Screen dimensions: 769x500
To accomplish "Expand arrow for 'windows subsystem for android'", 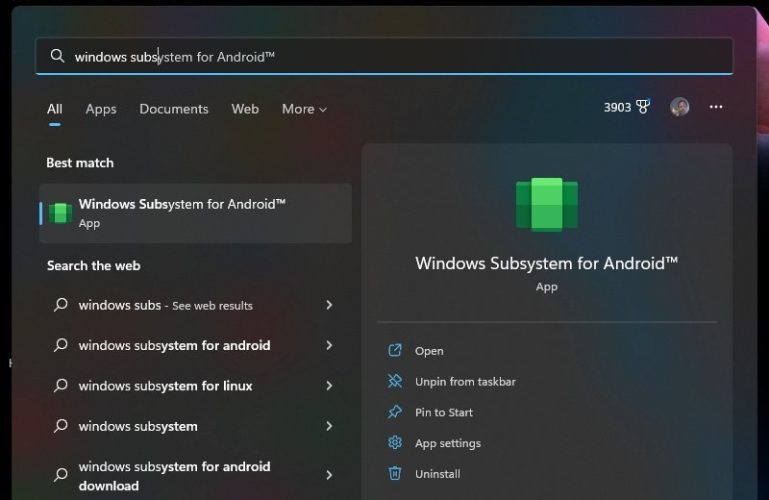I will [329, 346].
